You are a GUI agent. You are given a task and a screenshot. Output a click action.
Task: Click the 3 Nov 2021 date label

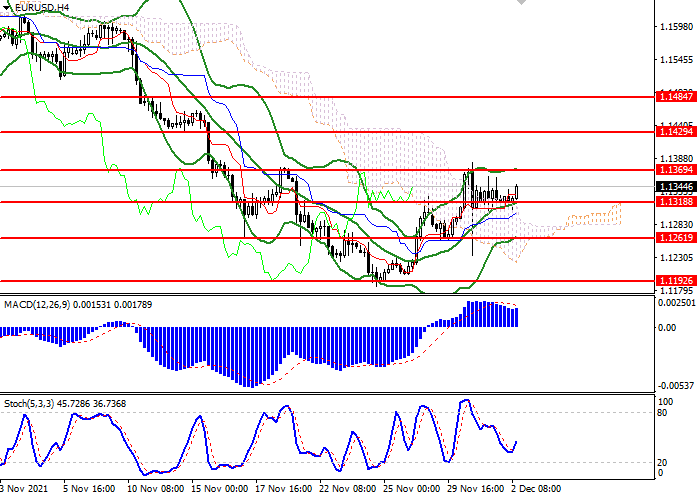tap(23, 489)
